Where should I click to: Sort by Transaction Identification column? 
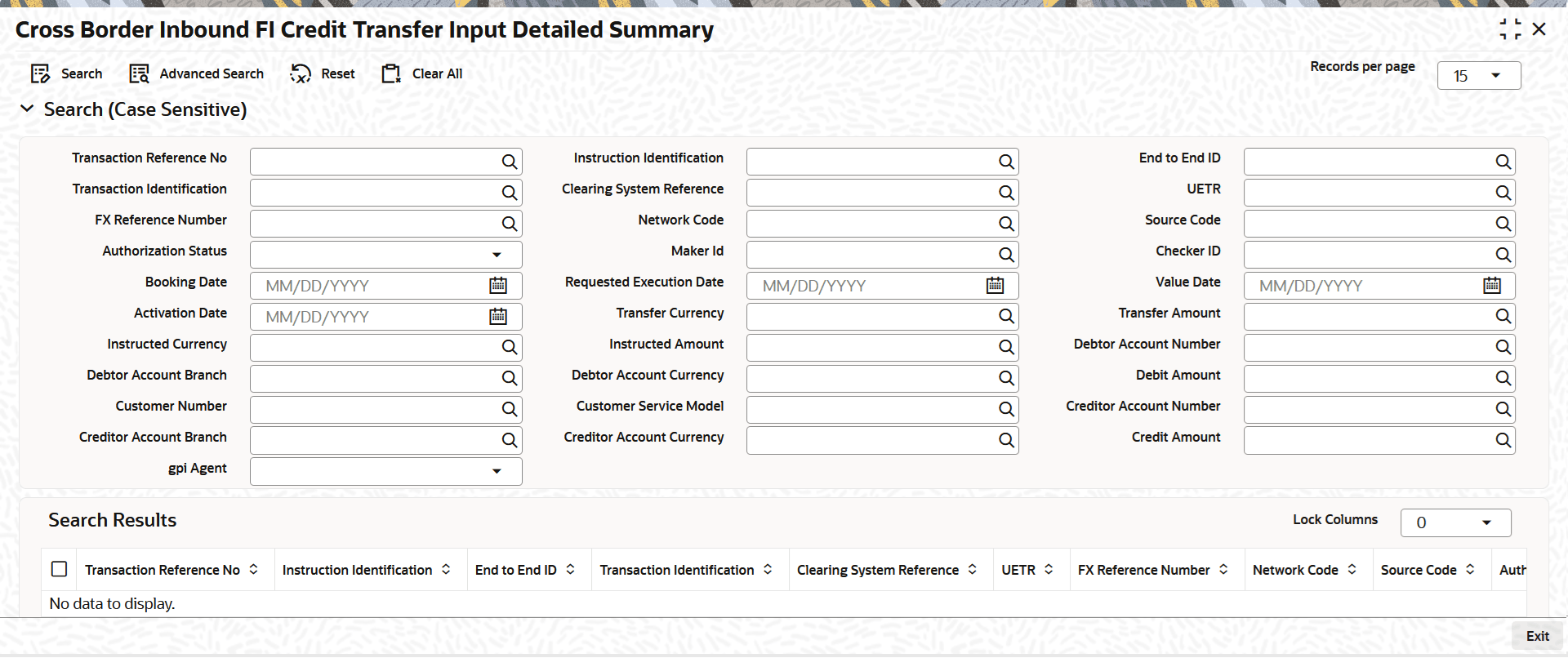pos(768,569)
